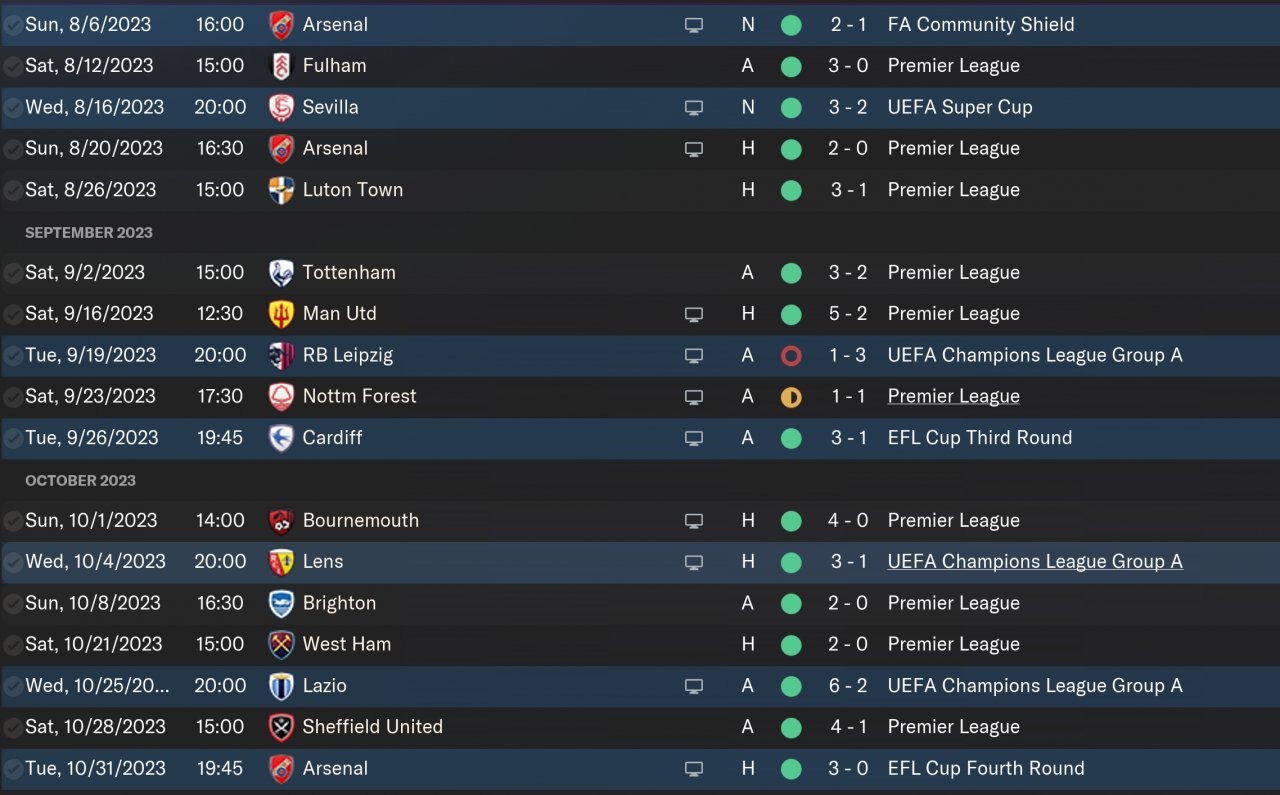Click orange draw indicator for Nottm Forest match
This screenshot has height=795, width=1280.
[791, 397]
